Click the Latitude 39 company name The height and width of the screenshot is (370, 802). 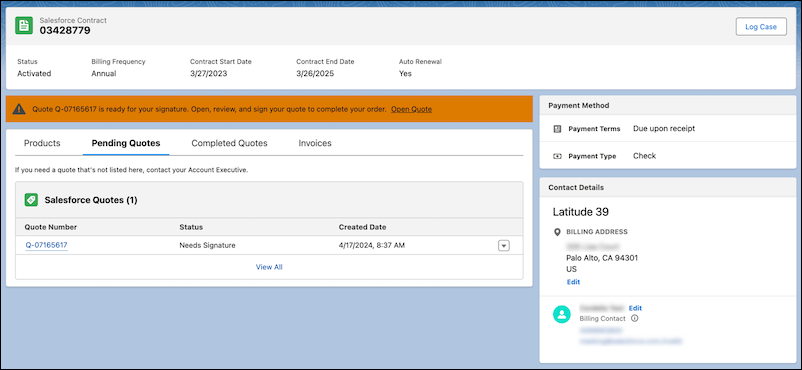(x=581, y=212)
